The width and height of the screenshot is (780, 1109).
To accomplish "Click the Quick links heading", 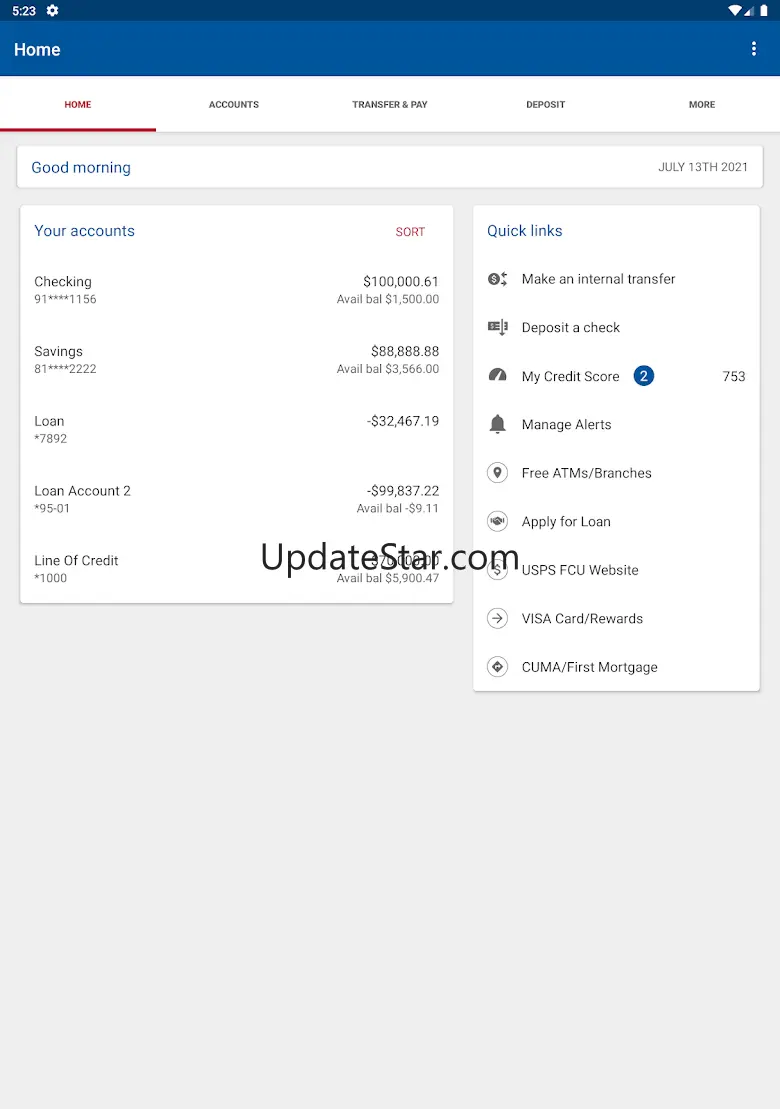I will pyautogui.click(x=525, y=231).
